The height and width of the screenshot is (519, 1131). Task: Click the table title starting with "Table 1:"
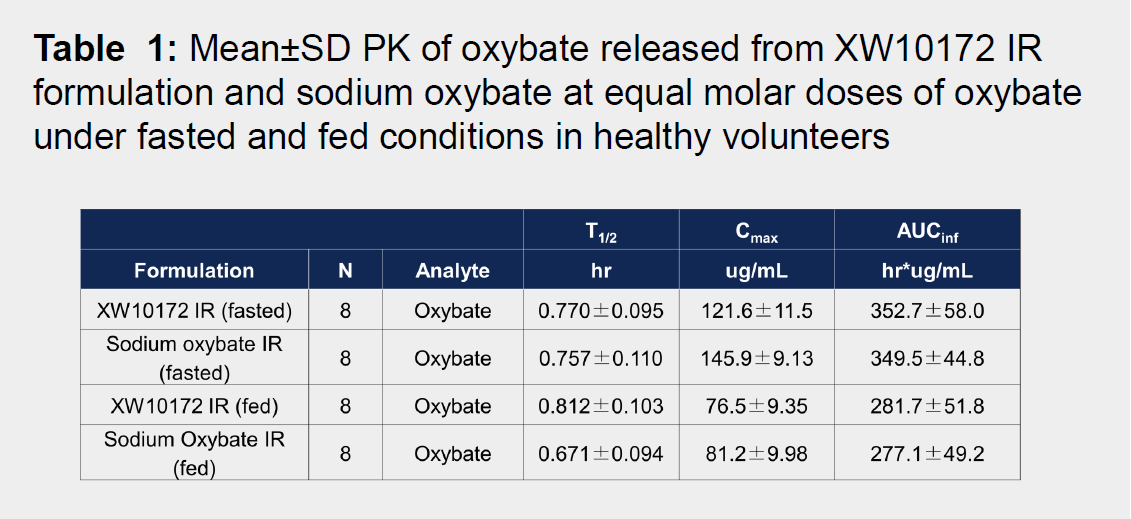[x=558, y=91]
